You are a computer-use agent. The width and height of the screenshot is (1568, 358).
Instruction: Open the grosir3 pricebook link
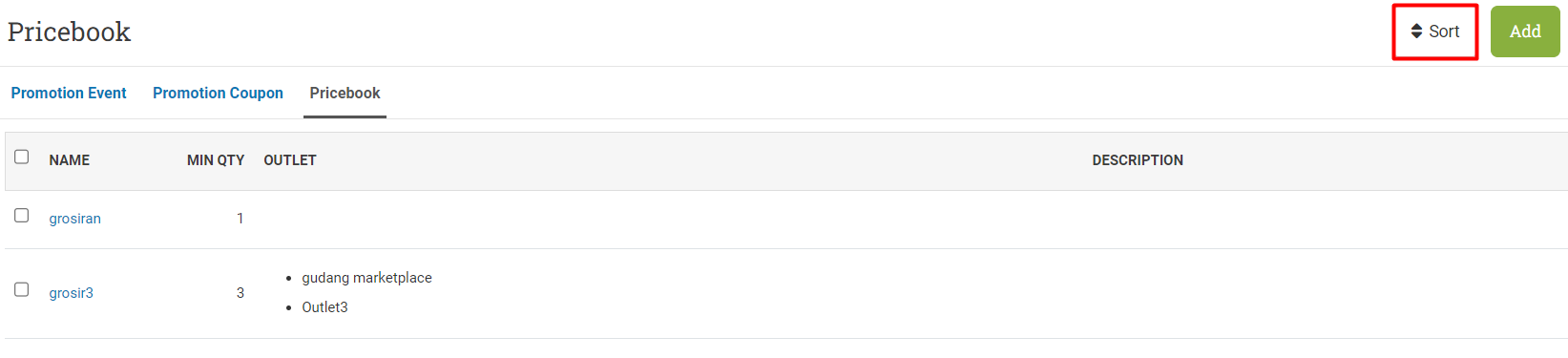(x=72, y=293)
